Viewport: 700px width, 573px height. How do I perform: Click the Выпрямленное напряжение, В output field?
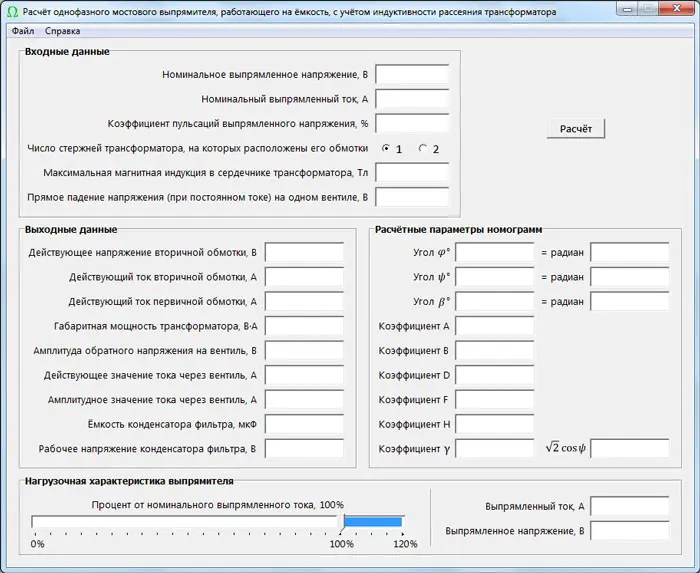(630, 530)
